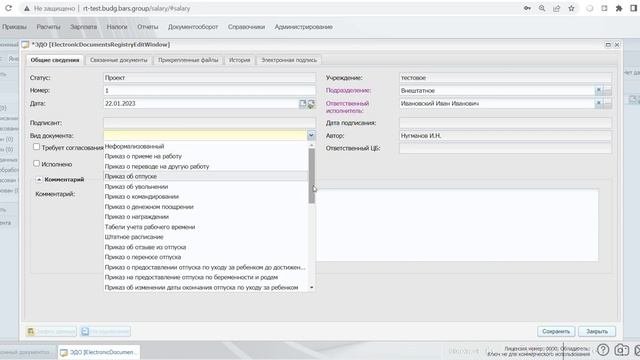Viewport: 640px width, 360px height.
Task: Click the dropdown list scroll down arrow
Action: tap(311, 288)
